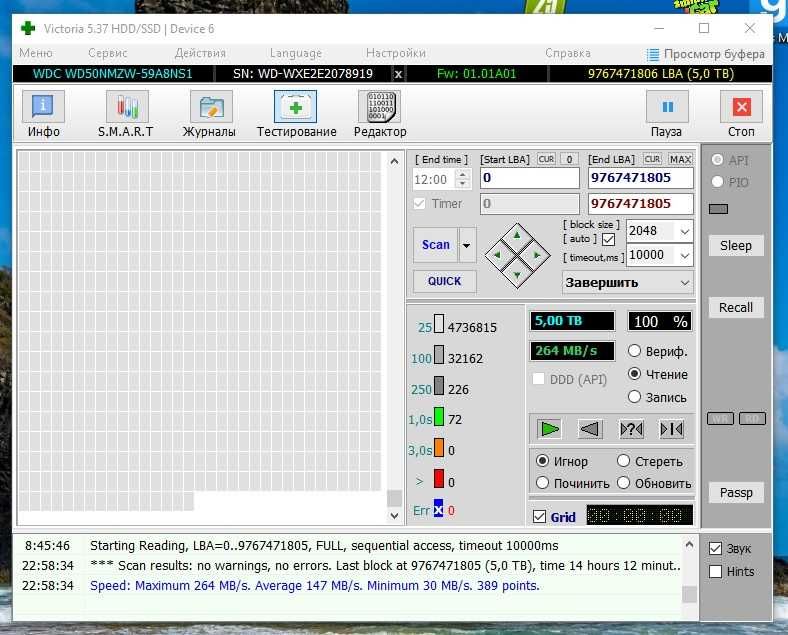Image resolution: width=788 pixels, height=635 pixels.
Task: Toggle the block size auto checkbox
Action: [608, 239]
